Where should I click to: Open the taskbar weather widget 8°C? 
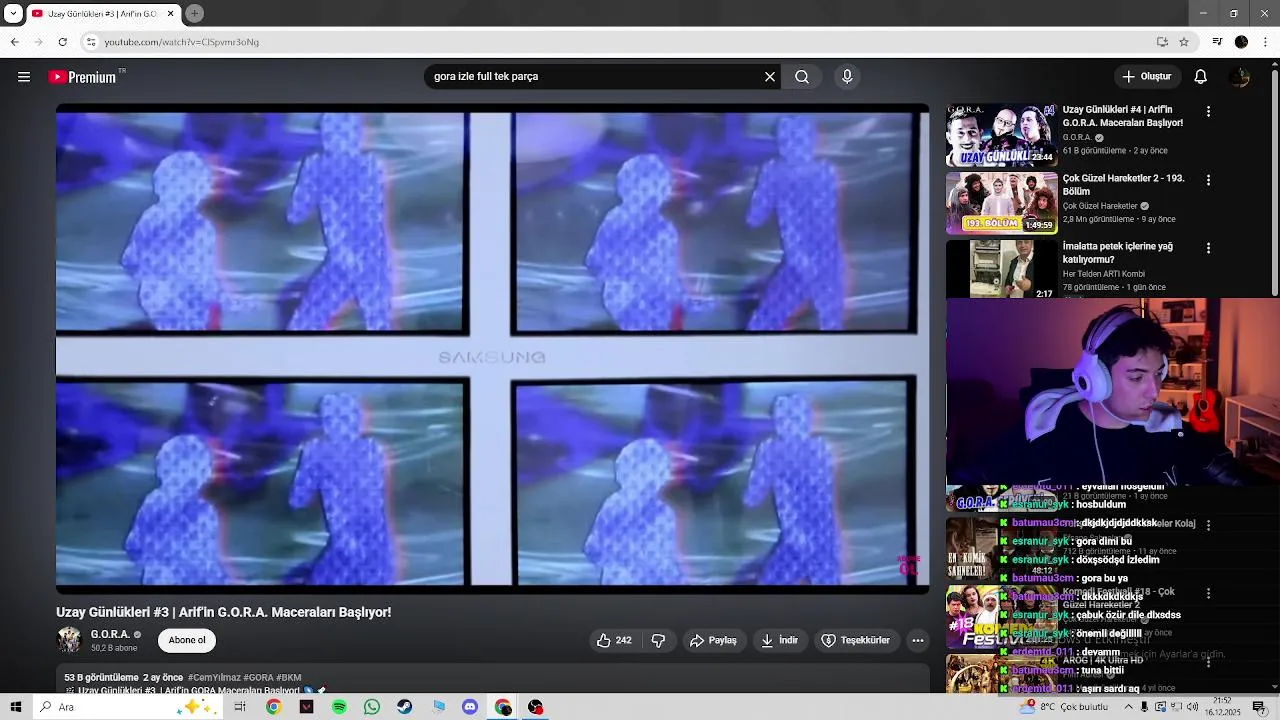point(1064,707)
